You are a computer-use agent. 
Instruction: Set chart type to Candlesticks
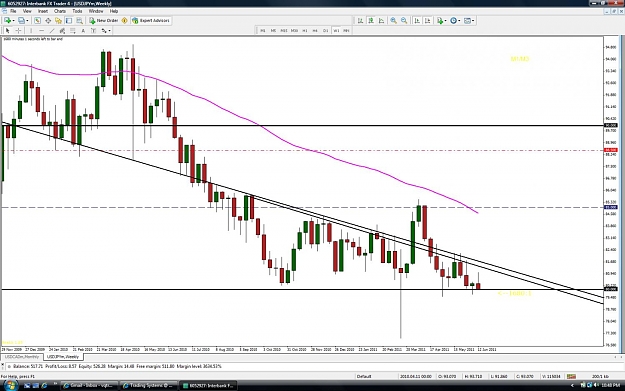371,20
